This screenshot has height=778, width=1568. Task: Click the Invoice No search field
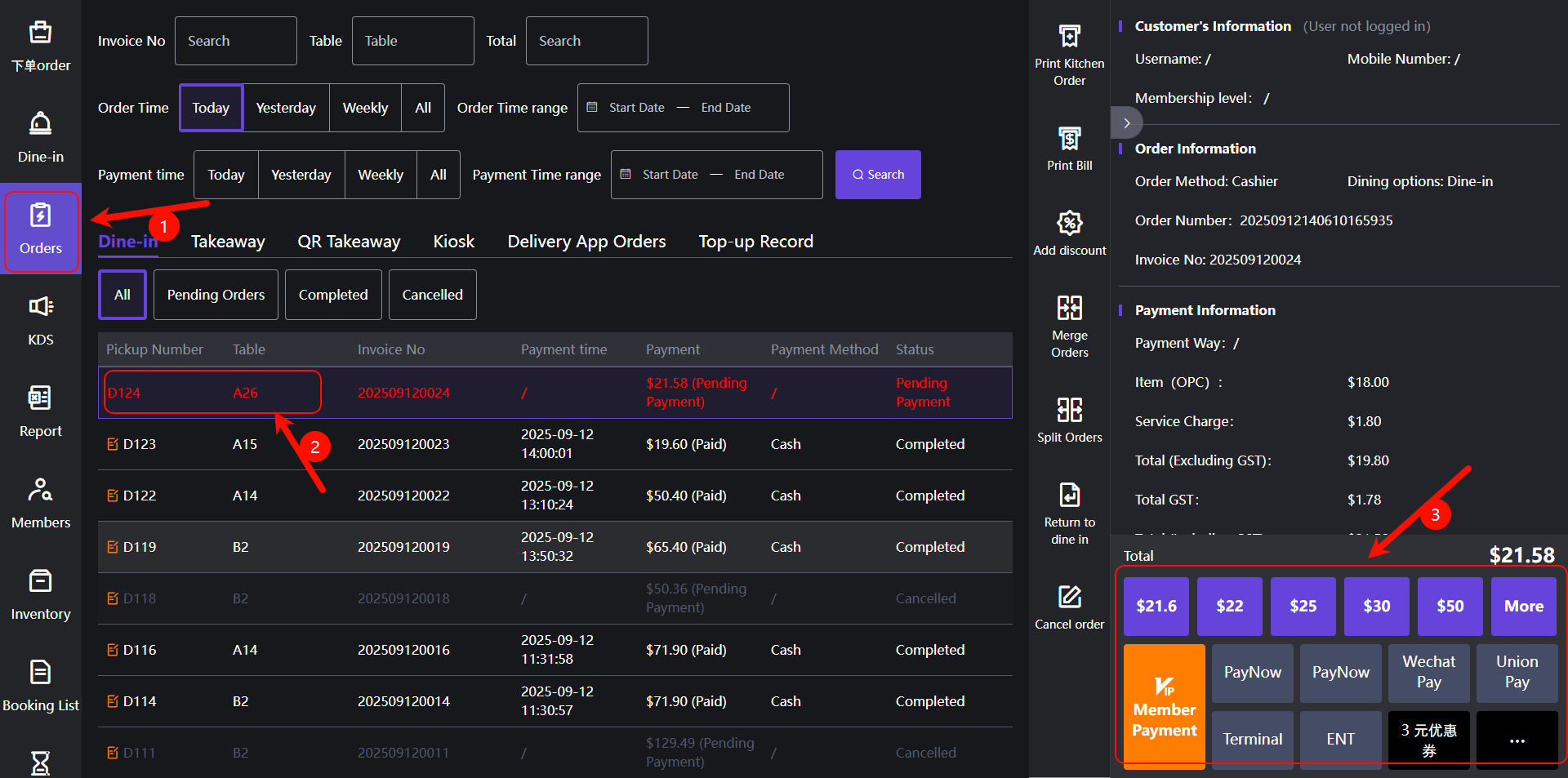point(235,41)
